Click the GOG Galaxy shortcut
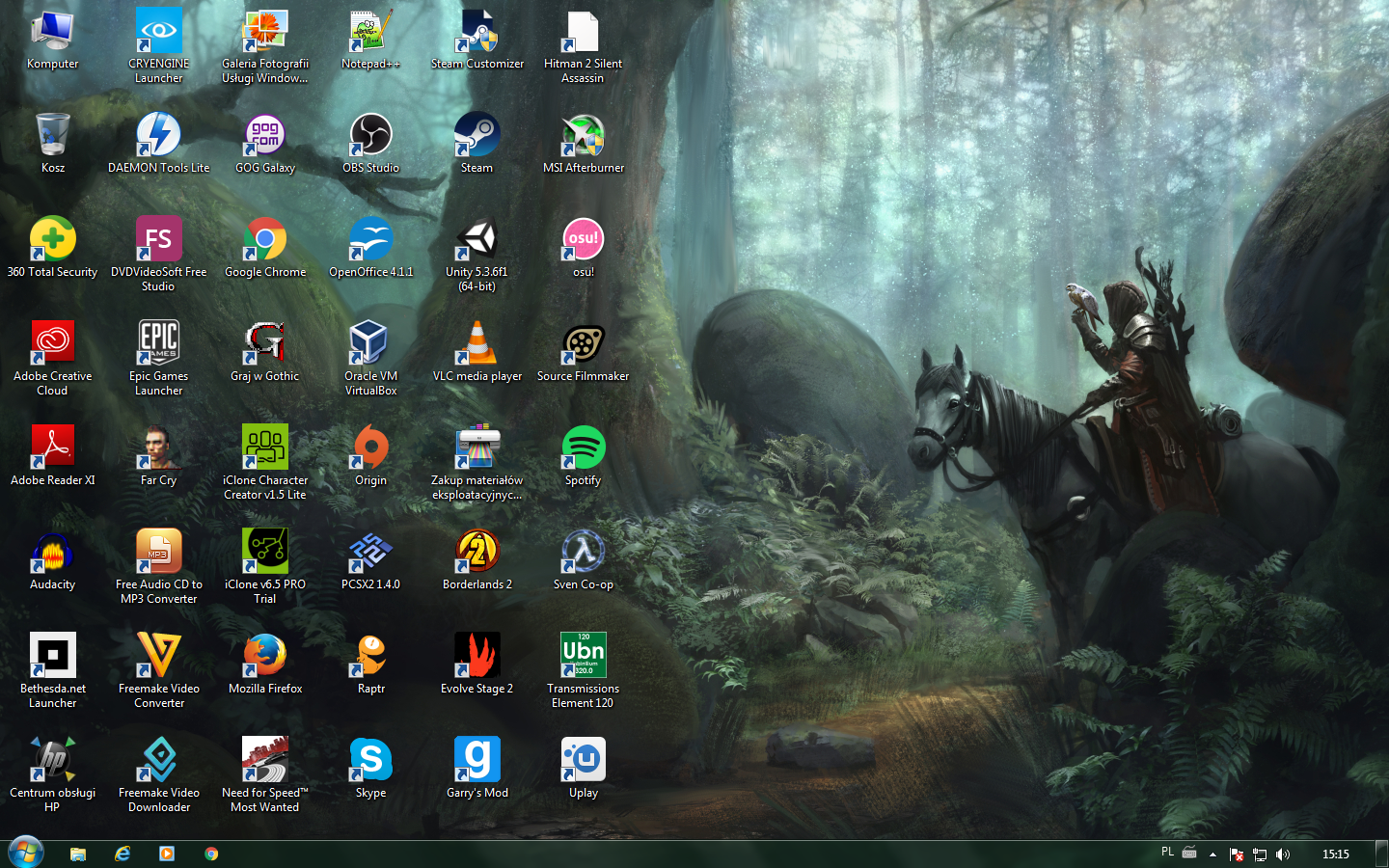 tap(265, 143)
